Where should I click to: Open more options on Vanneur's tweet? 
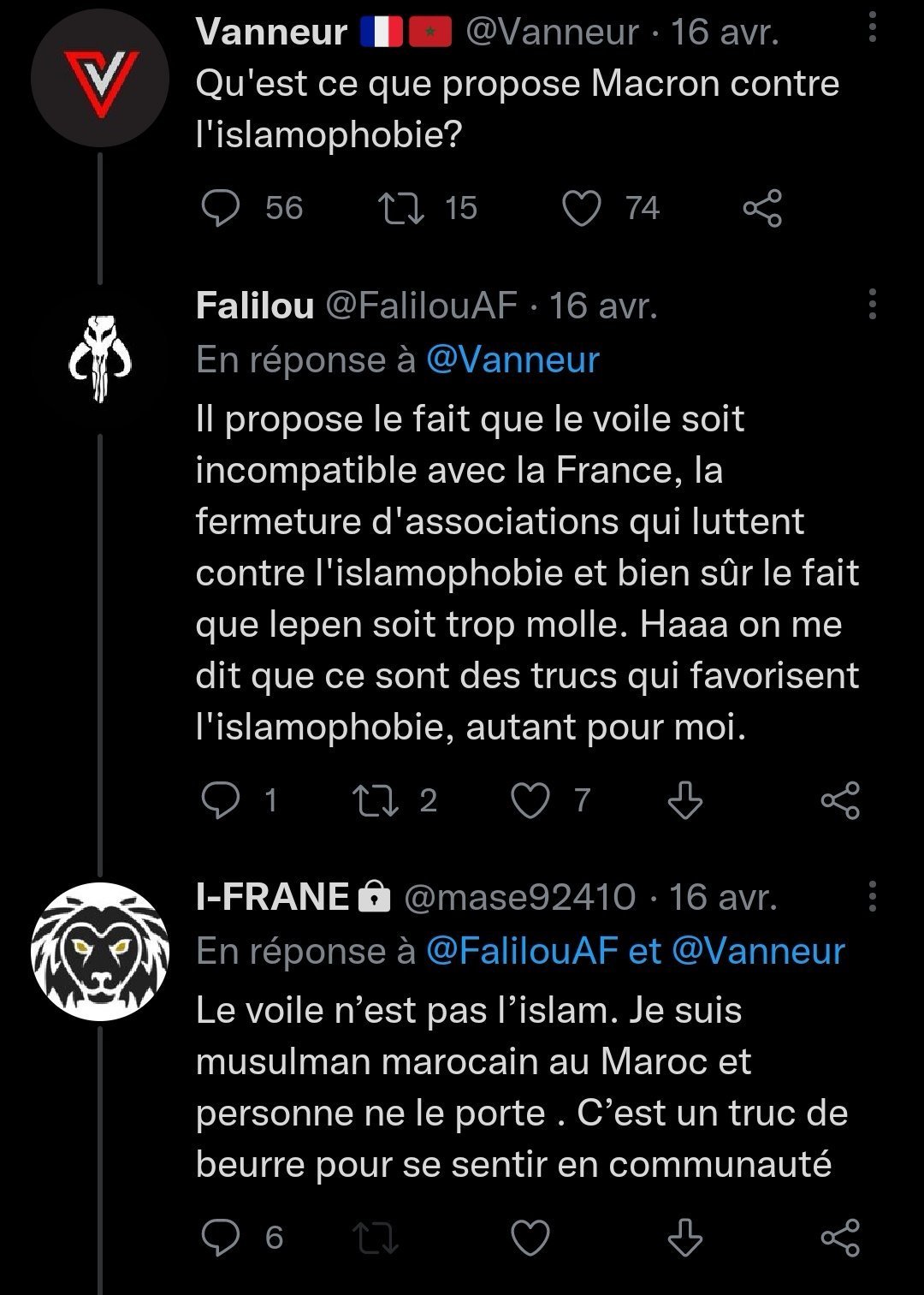pyautogui.click(x=872, y=28)
